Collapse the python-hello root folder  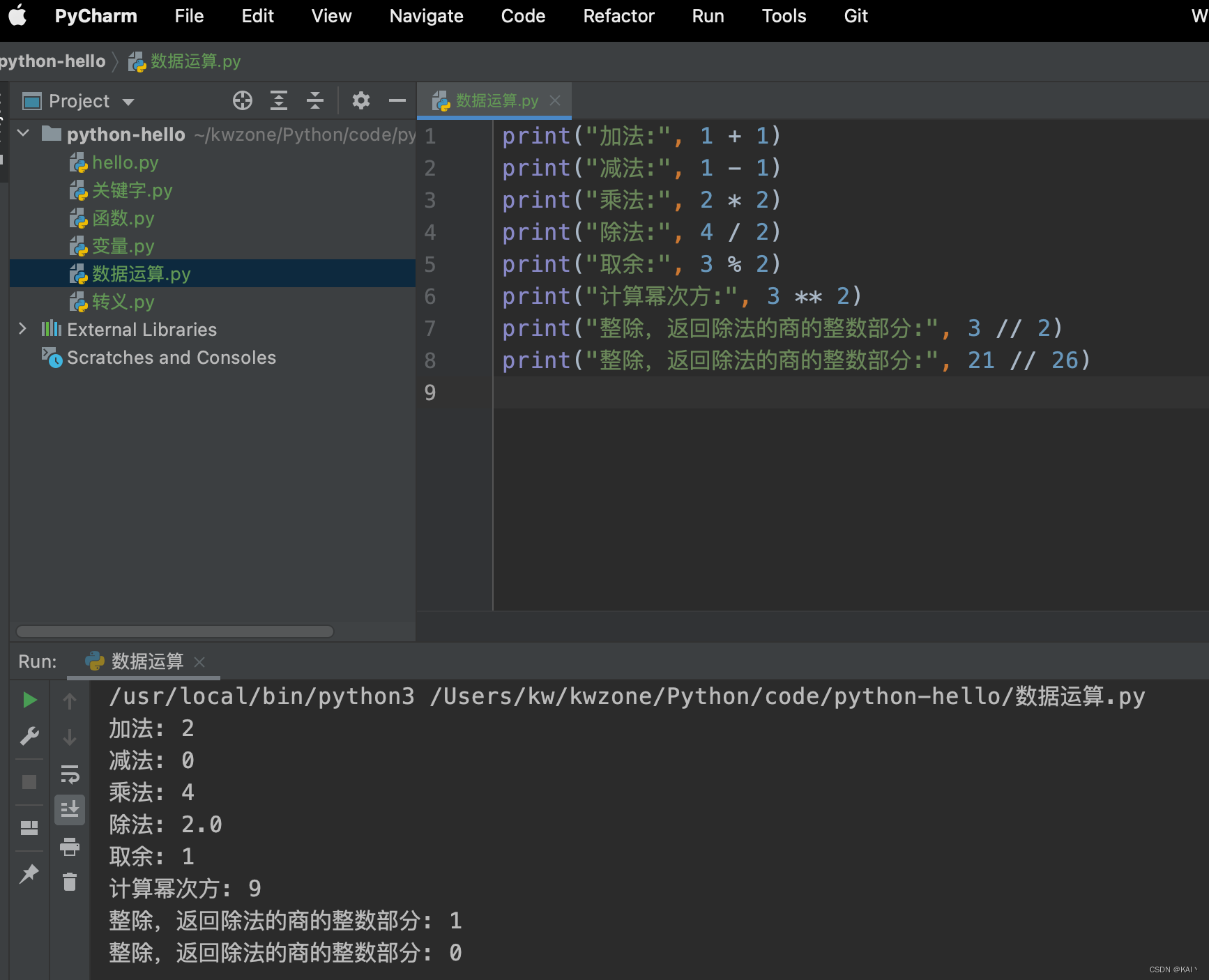23,133
